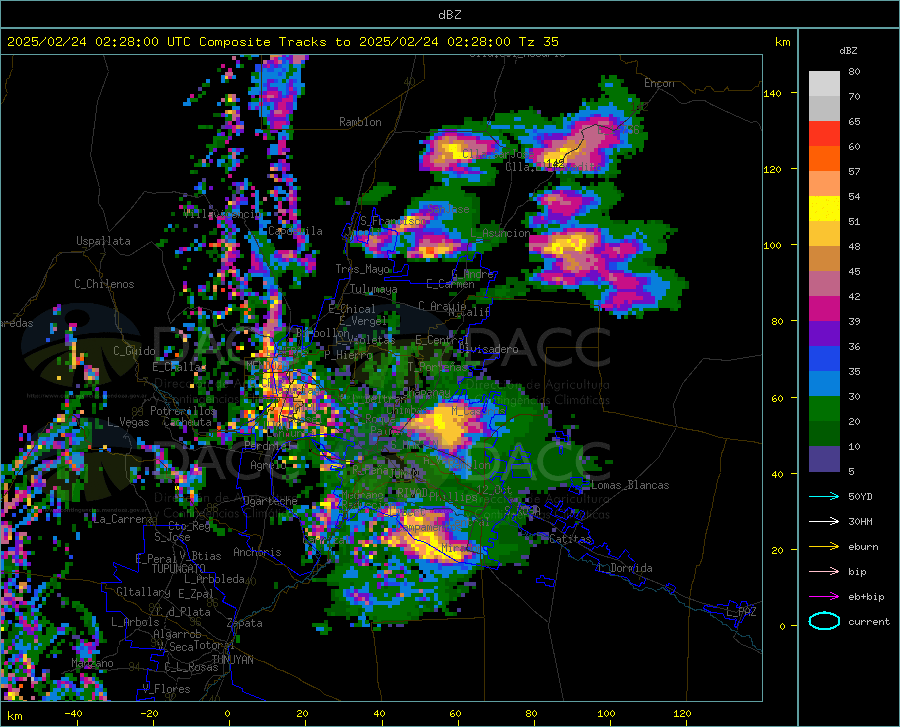
Task: Click the Agrelo place label
Action: pyautogui.click(x=268, y=465)
